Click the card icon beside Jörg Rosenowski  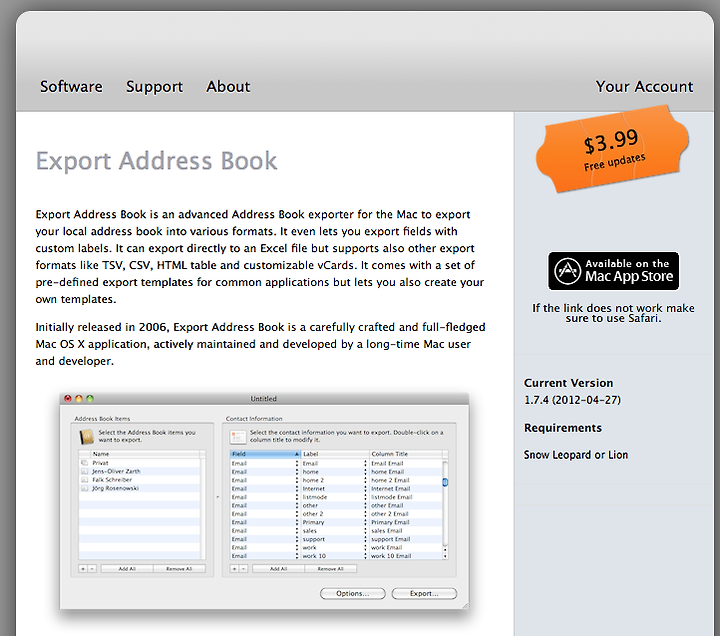[84, 488]
